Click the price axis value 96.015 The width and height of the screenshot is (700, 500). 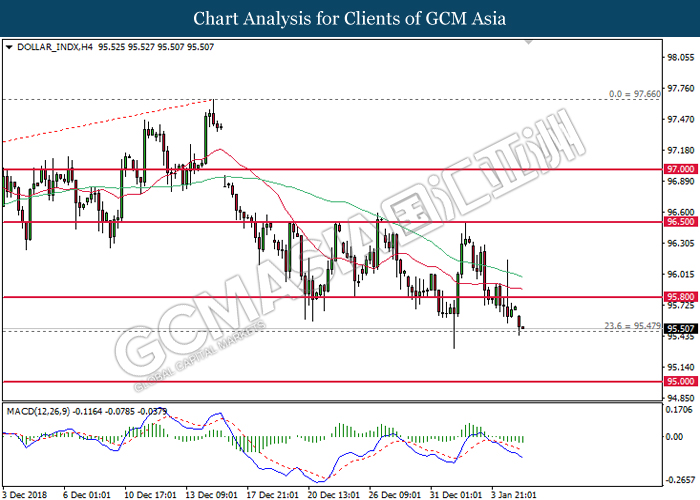click(681, 275)
